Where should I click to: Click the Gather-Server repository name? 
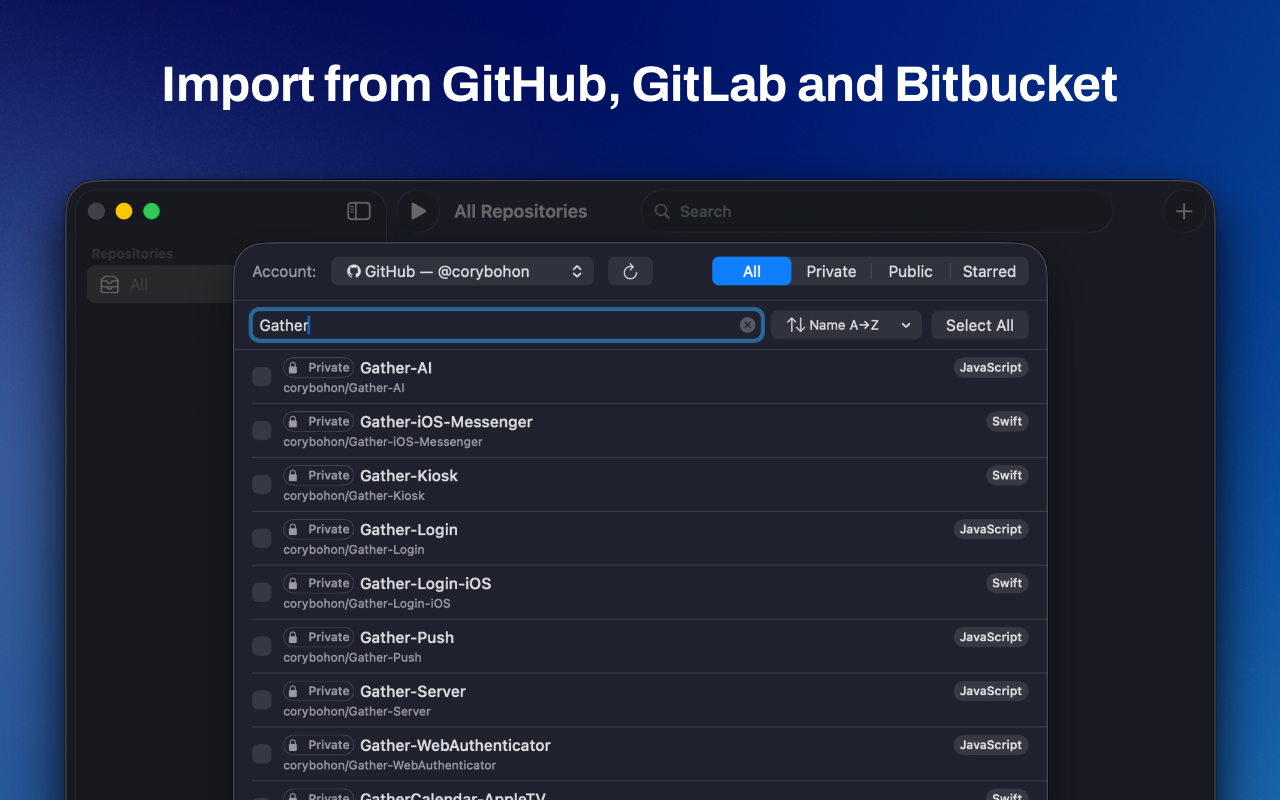(413, 692)
